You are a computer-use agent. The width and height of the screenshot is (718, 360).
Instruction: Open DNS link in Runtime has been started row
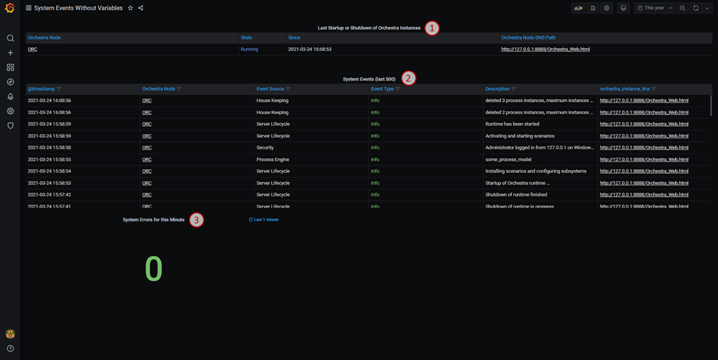(x=644, y=124)
